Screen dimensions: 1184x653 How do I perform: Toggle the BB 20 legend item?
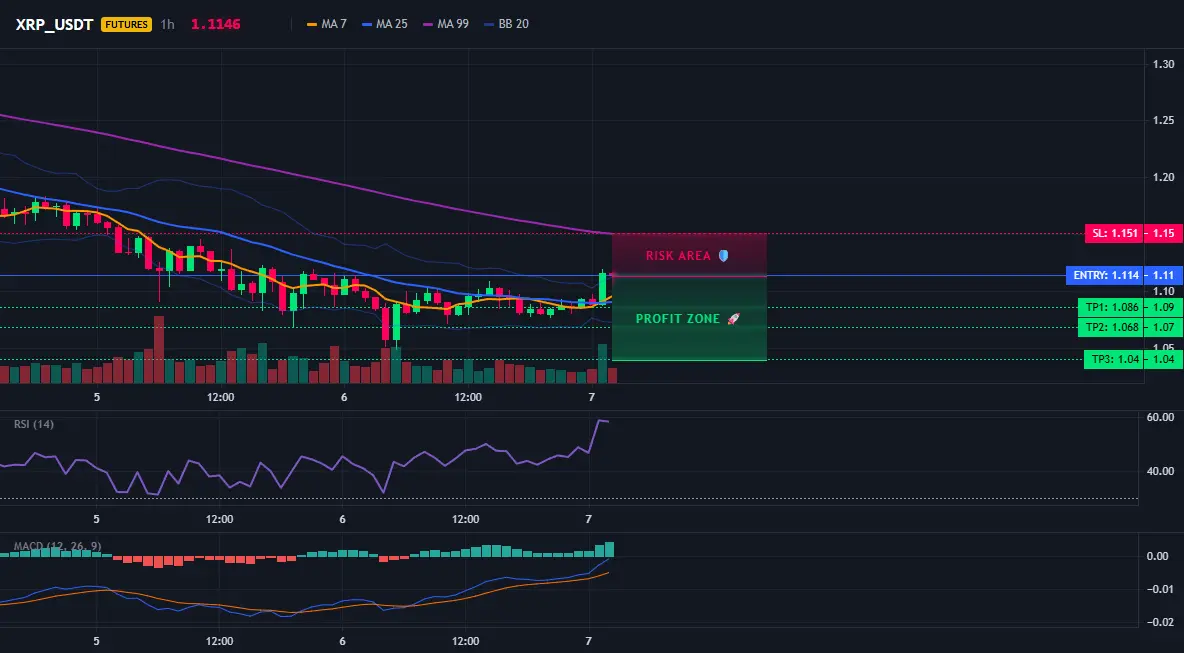507,24
